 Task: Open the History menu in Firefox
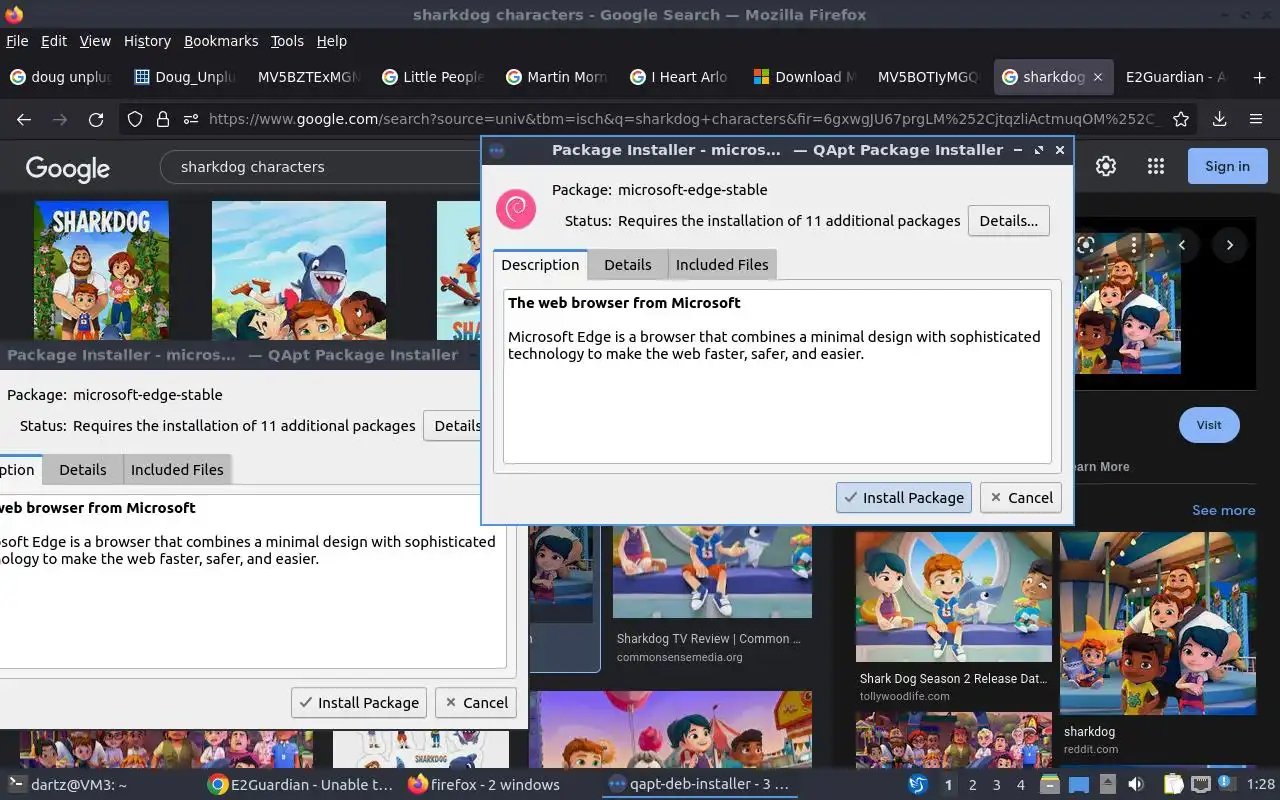(x=147, y=41)
